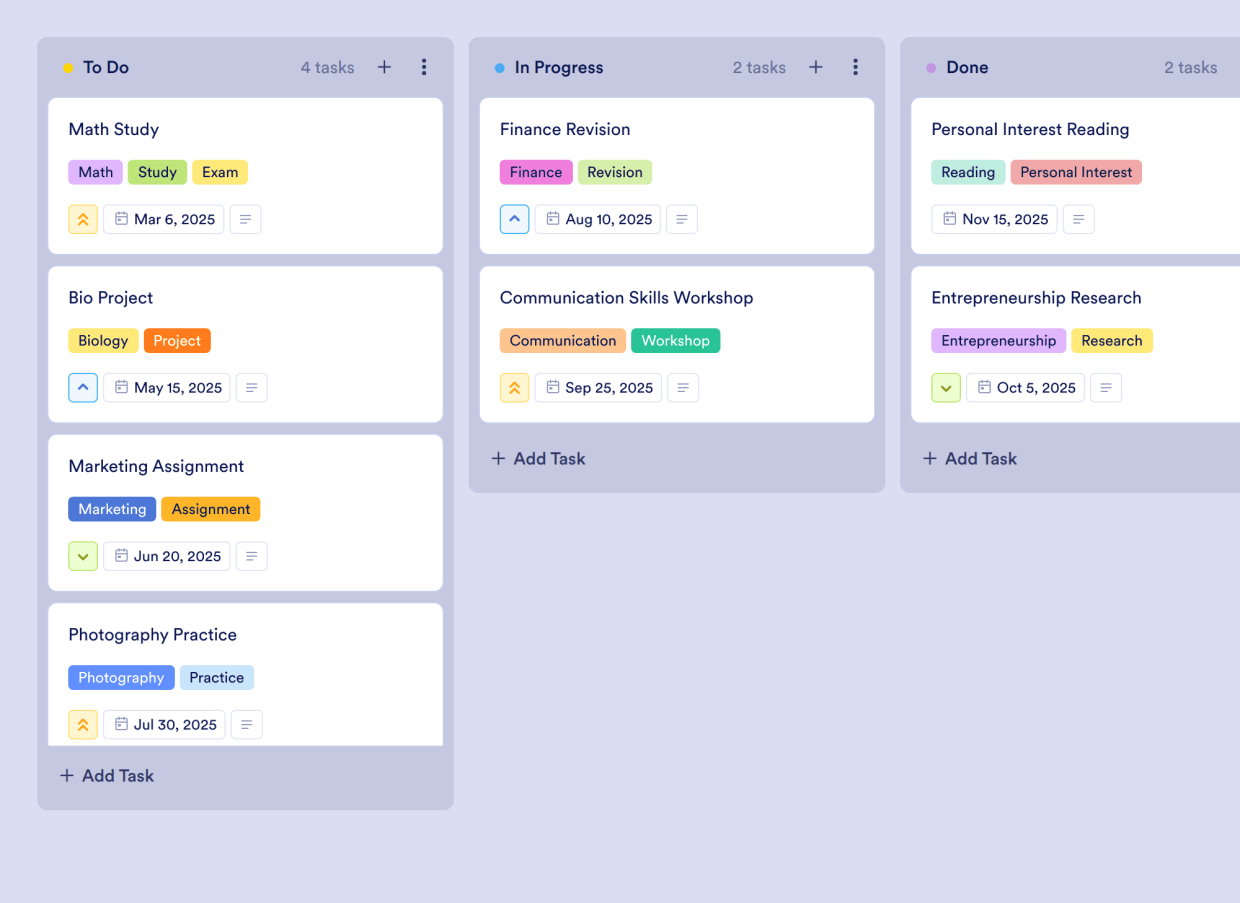
Task: Click the high priority icon on Communication Skills Workshop
Action: (x=514, y=387)
